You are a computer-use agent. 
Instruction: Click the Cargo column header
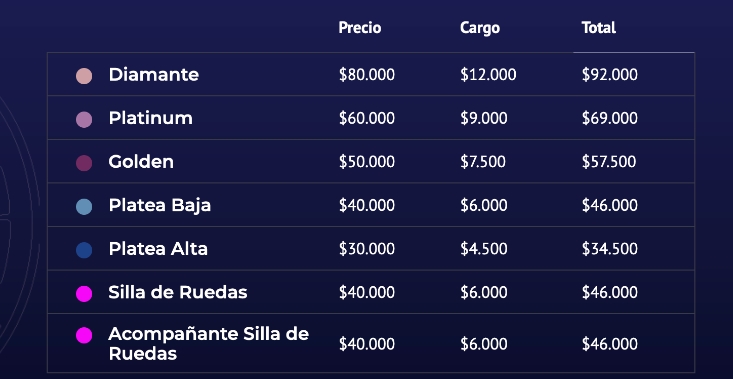(x=480, y=28)
